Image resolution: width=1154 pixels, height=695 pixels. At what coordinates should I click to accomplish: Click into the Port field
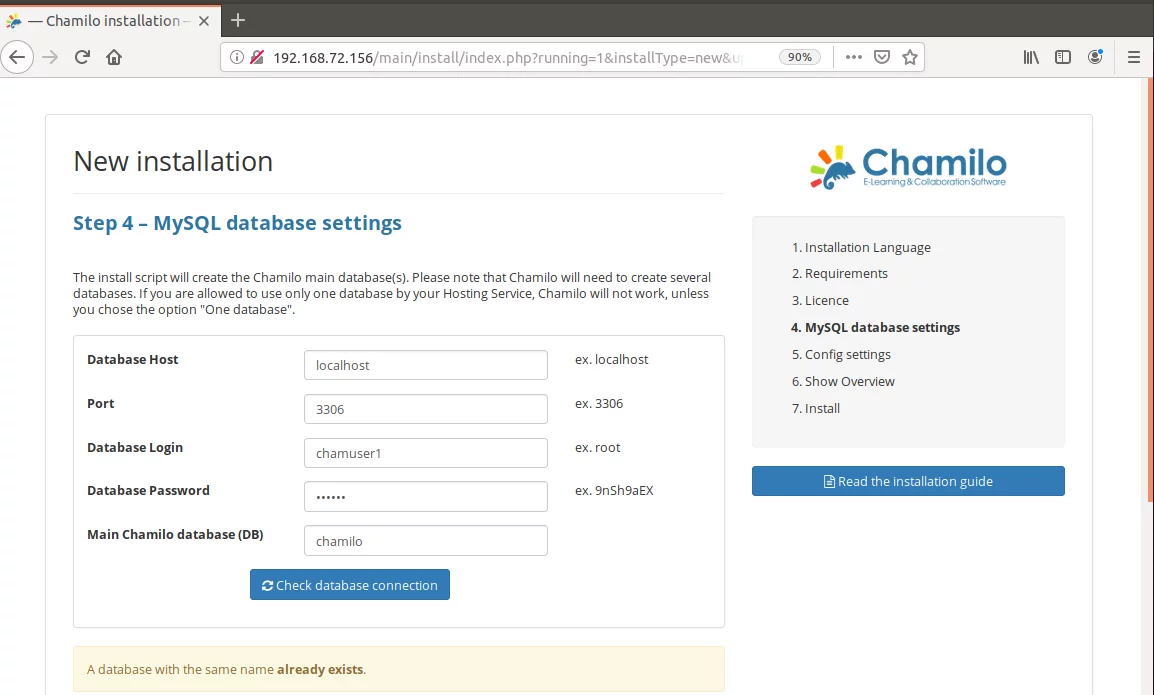(425, 409)
